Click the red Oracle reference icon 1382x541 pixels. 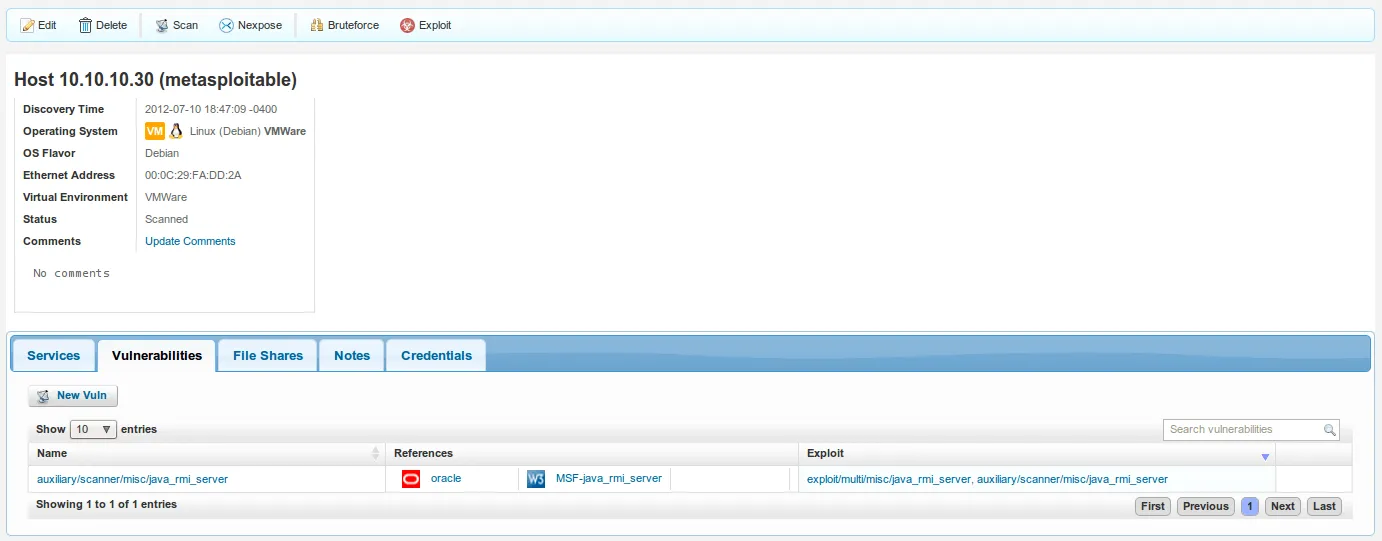click(x=410, y=479)
